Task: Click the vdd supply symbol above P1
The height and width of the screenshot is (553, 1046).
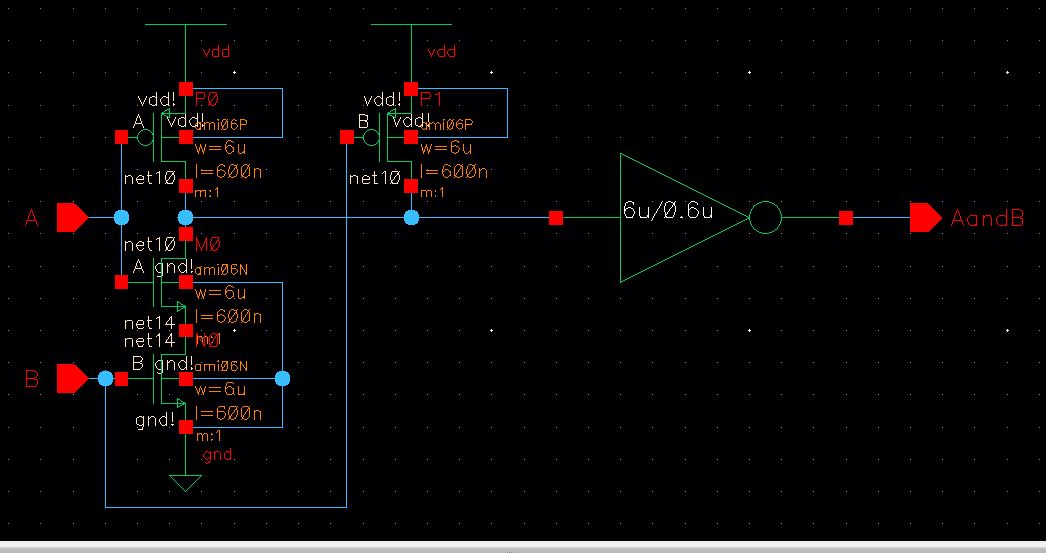Action: click(411, 25)
